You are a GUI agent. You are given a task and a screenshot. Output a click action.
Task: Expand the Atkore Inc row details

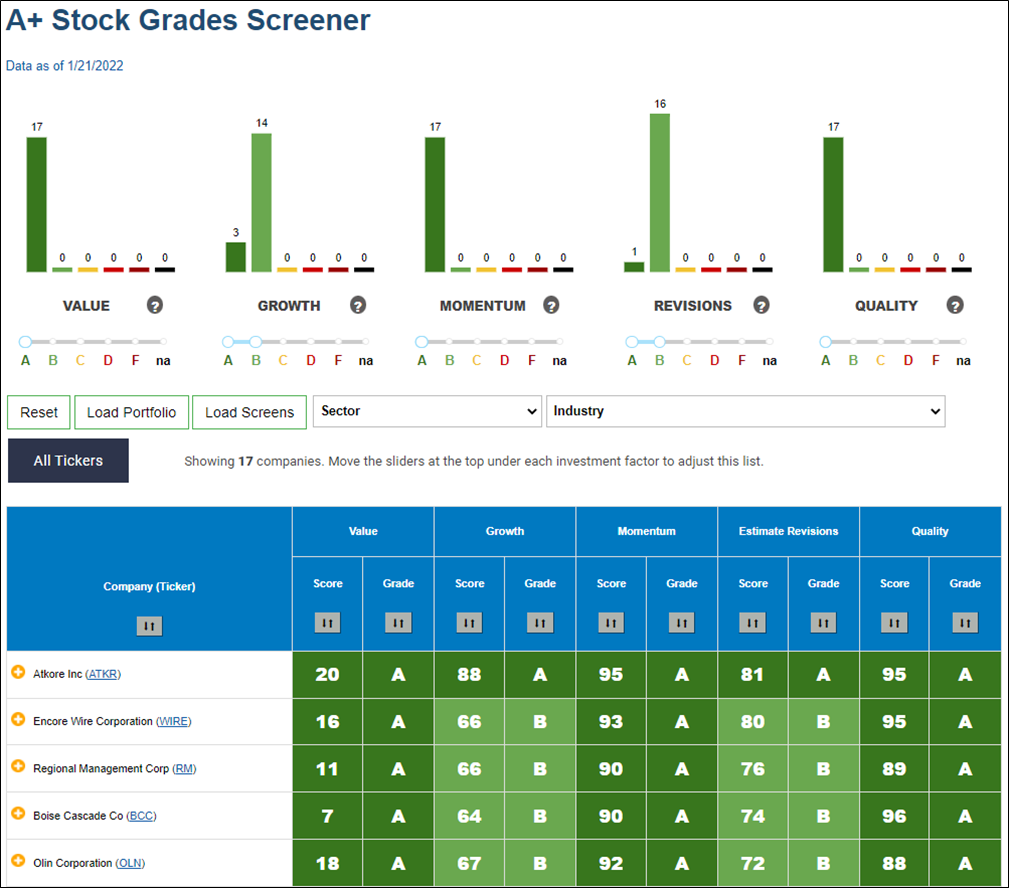18,672
